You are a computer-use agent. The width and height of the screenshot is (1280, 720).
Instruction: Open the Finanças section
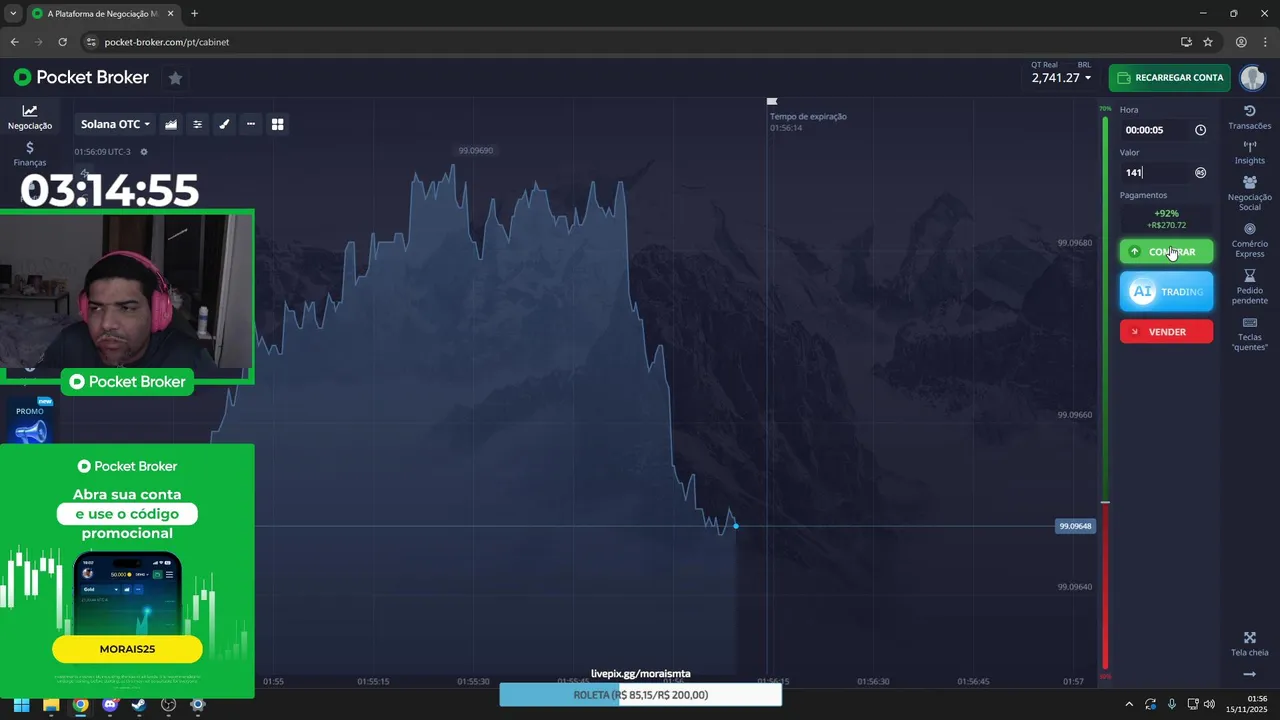tap(30, 153)
